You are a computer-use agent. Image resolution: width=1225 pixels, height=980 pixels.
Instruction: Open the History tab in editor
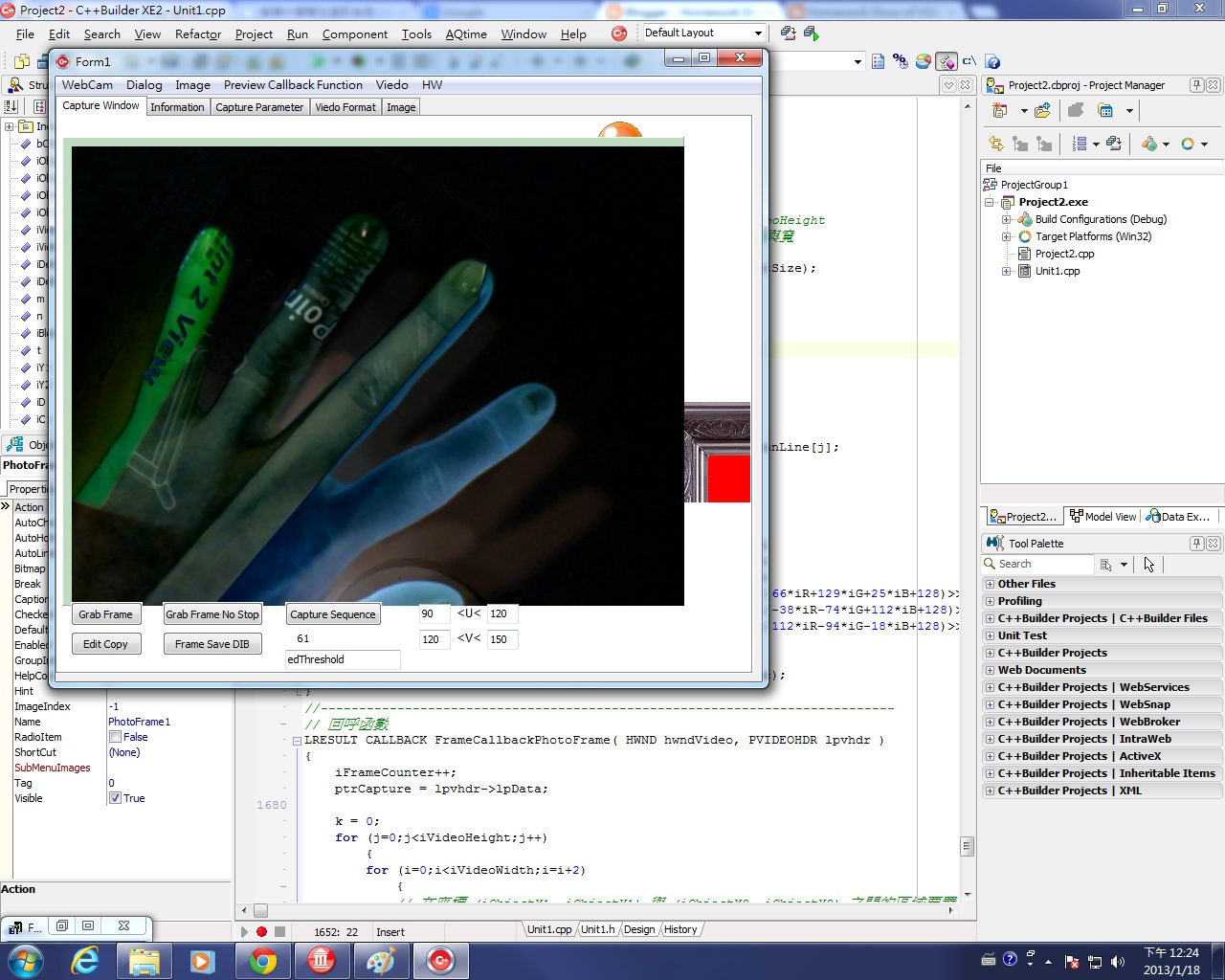point(680,929)
